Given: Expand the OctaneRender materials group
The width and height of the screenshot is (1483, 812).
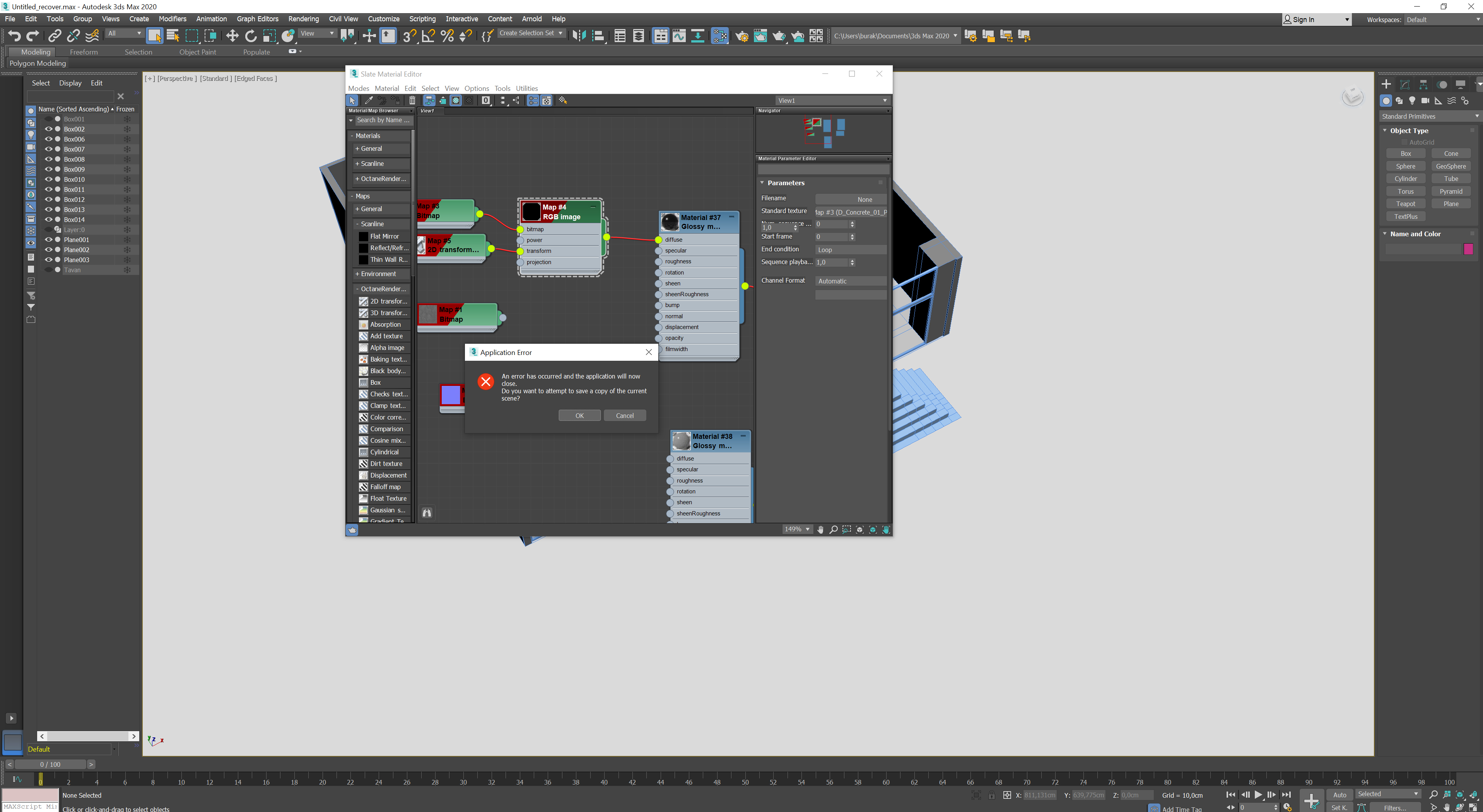Looking at the screenshot, I should pyautogui.click(x=381, y=178).
